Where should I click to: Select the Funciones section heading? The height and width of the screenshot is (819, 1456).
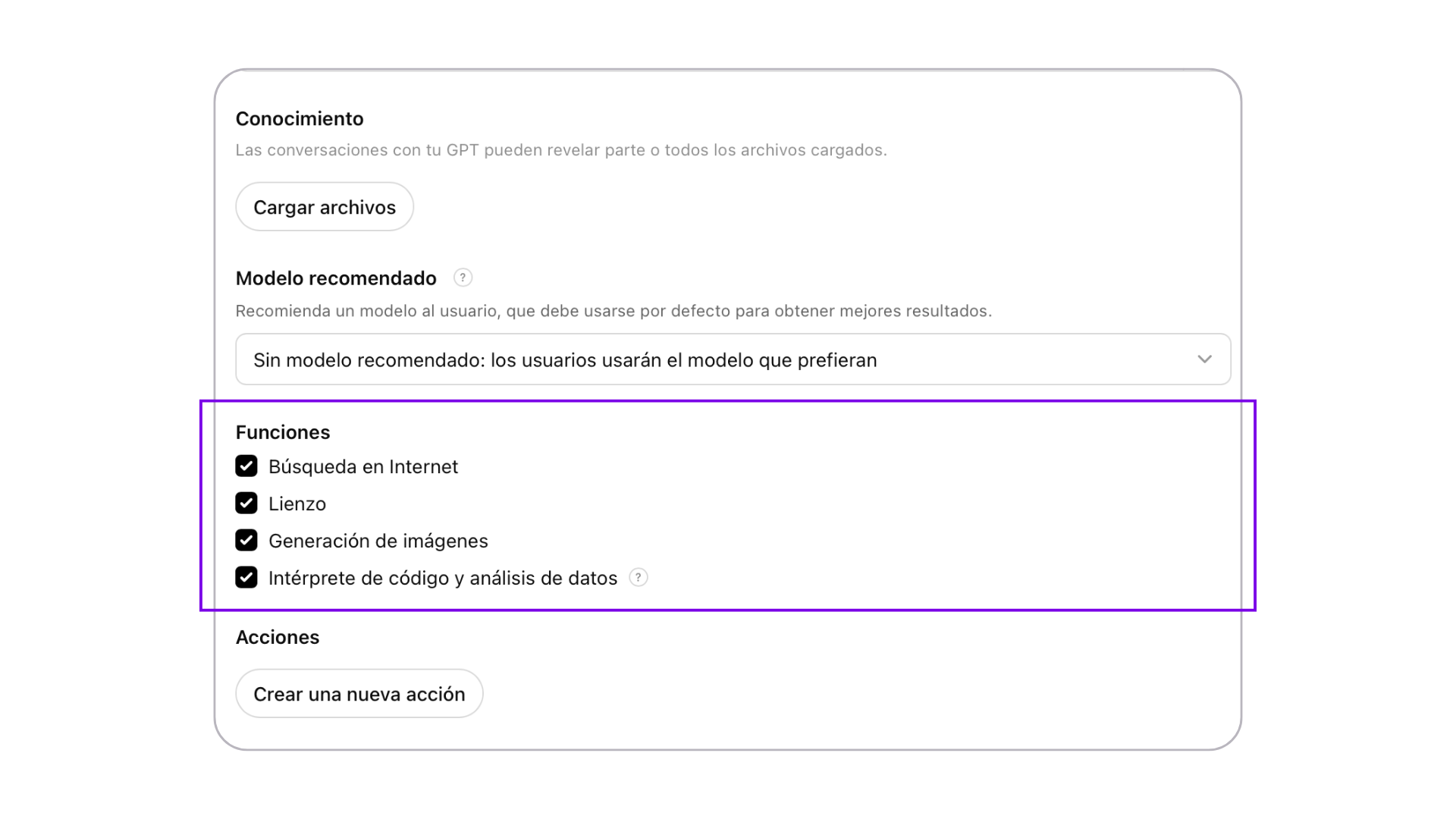pyautogui.click(x=283, y=432)
